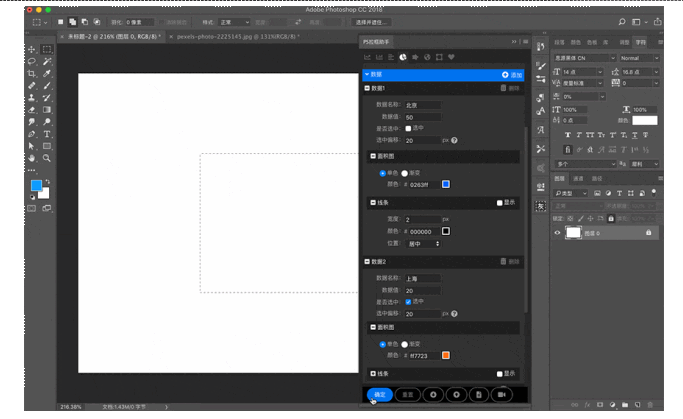Open pie chart tab in plugin panel
This screenshot has width=683, height=419.
[403, 57]
